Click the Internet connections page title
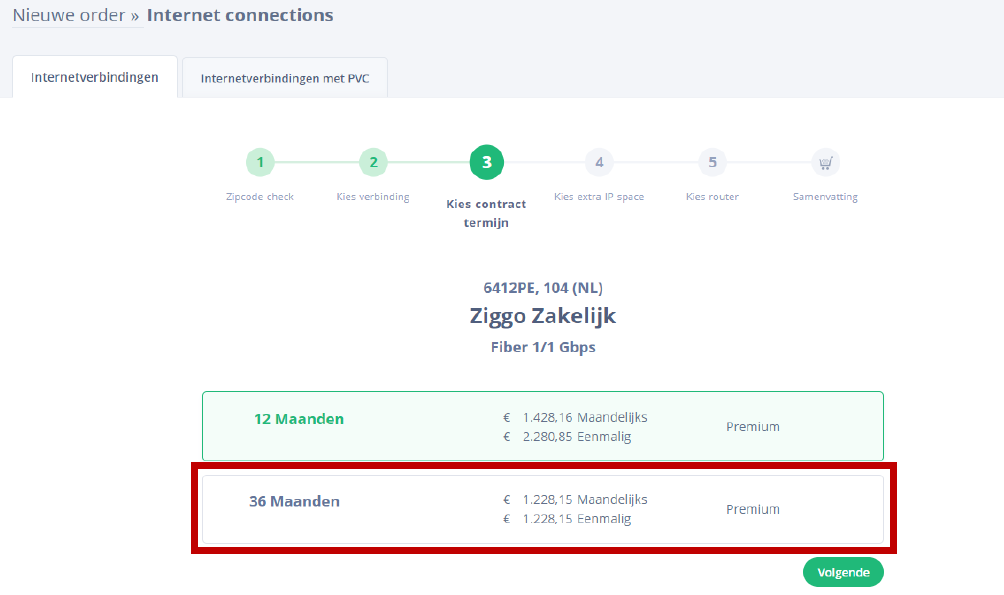 (240, 15)
